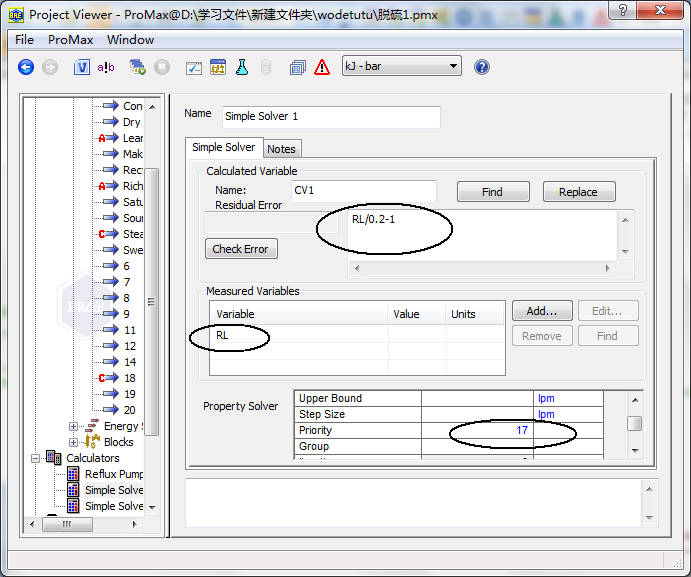Select the Lean stream arrow icon

pos(108,138)
